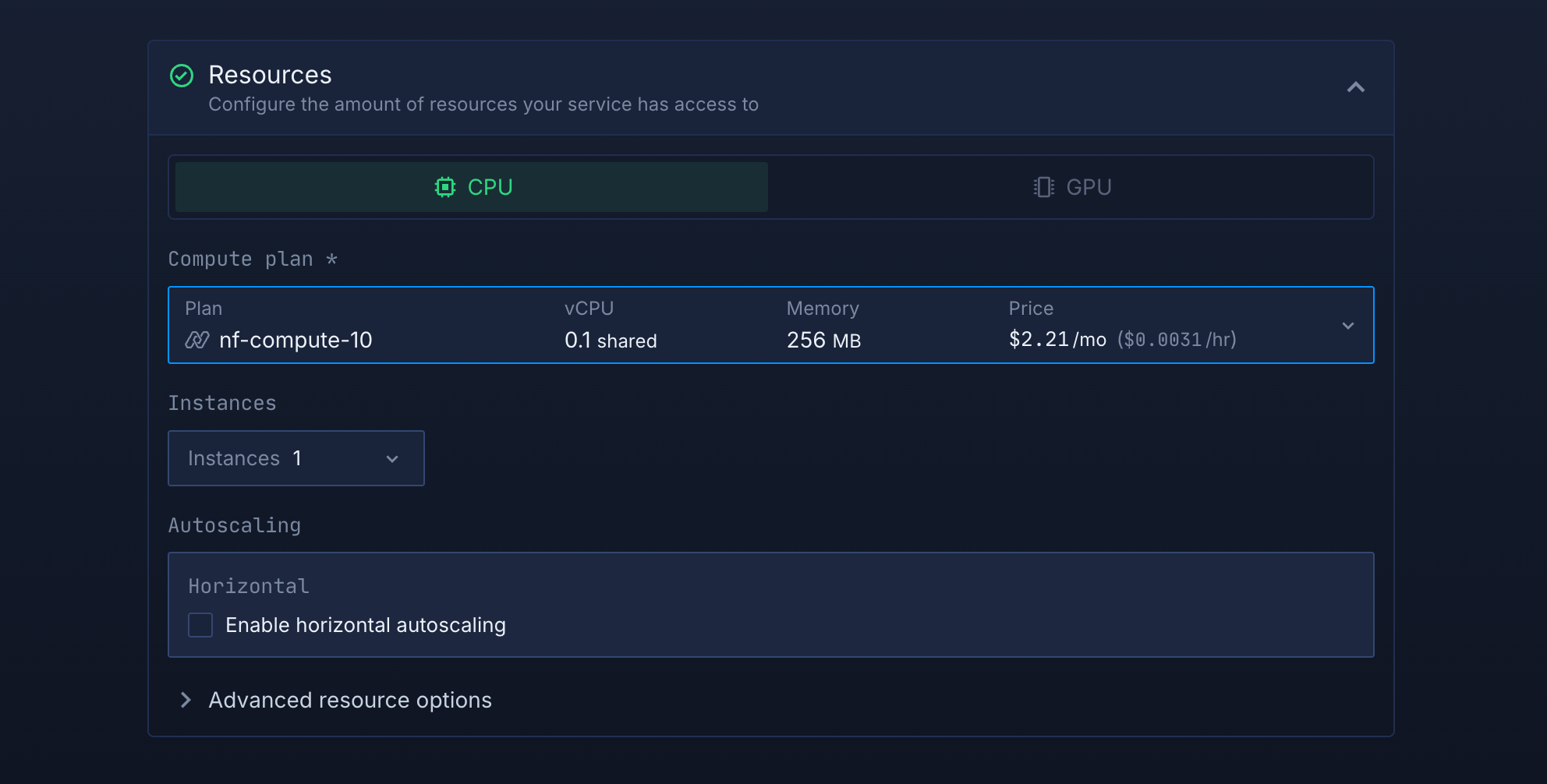Click the Horizontal autoscaling panel
1547x784 pixels.
pos(771,605)
